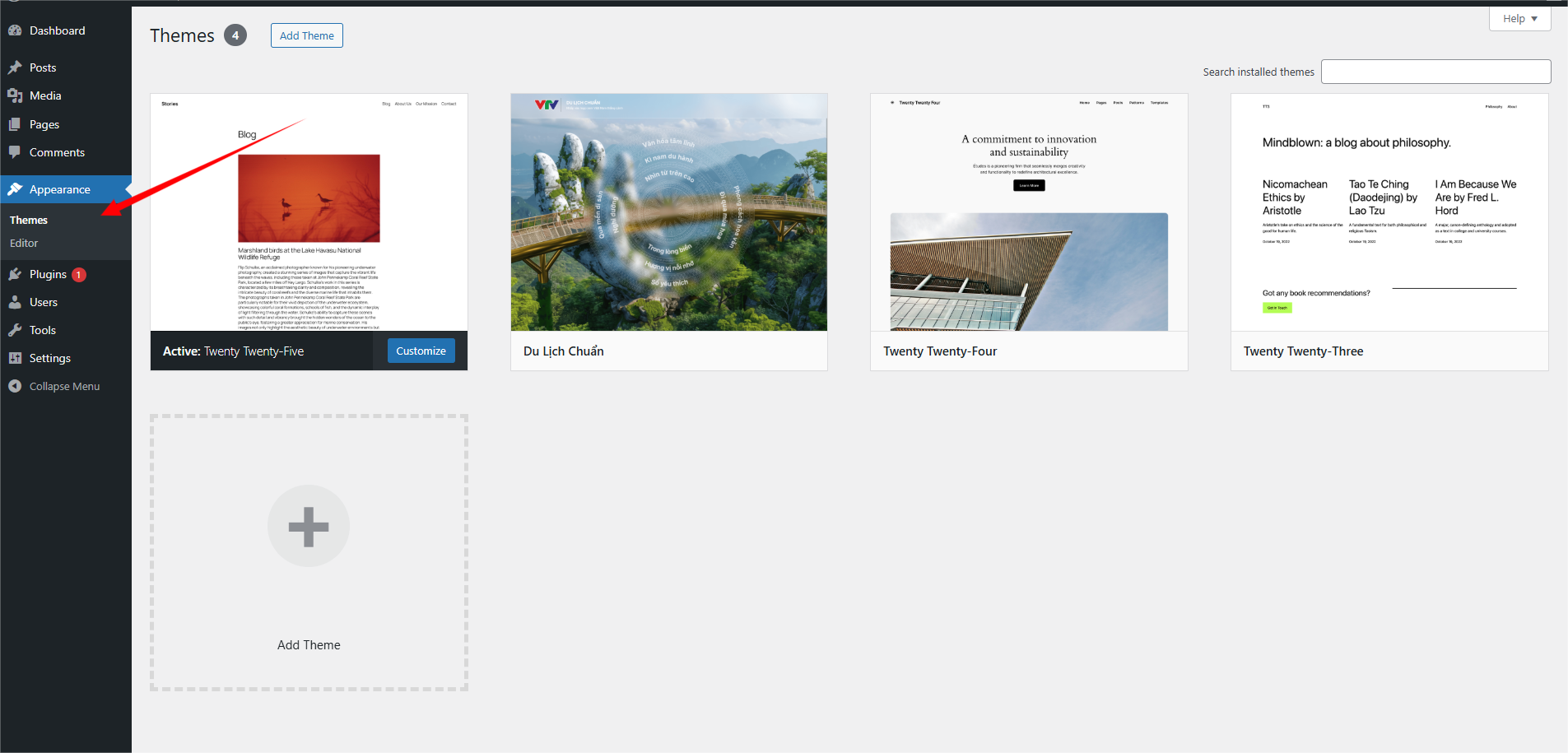Open the Editor submenu item
This screenshot has width=1568, height=753.
[x=24, y=244]
